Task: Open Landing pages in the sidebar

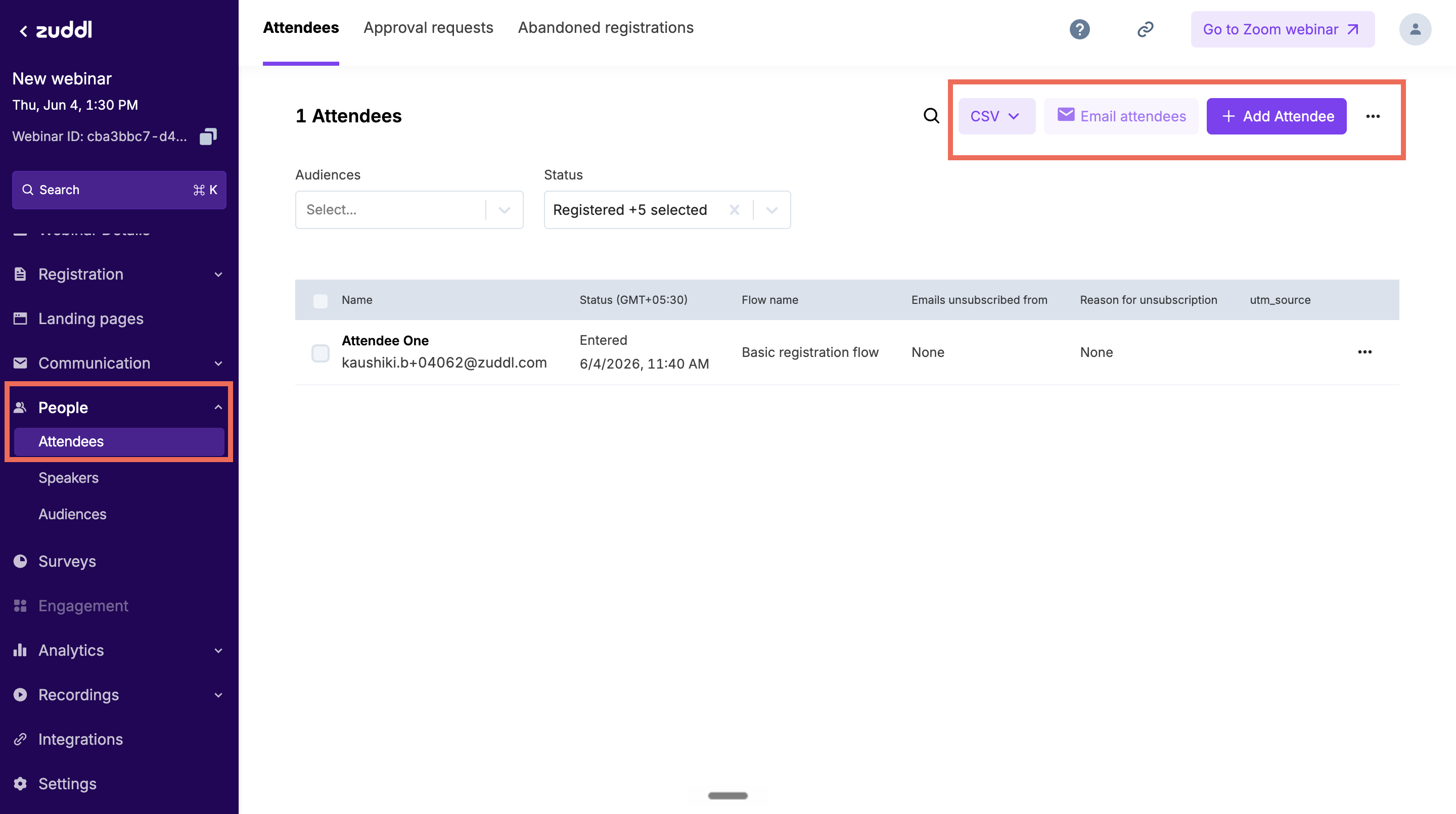Action: pyautogui.click(x=91, y=318)
